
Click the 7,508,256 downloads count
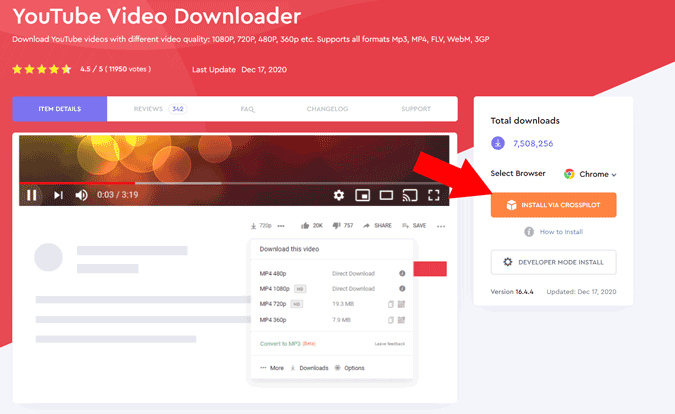click(533, 144)
